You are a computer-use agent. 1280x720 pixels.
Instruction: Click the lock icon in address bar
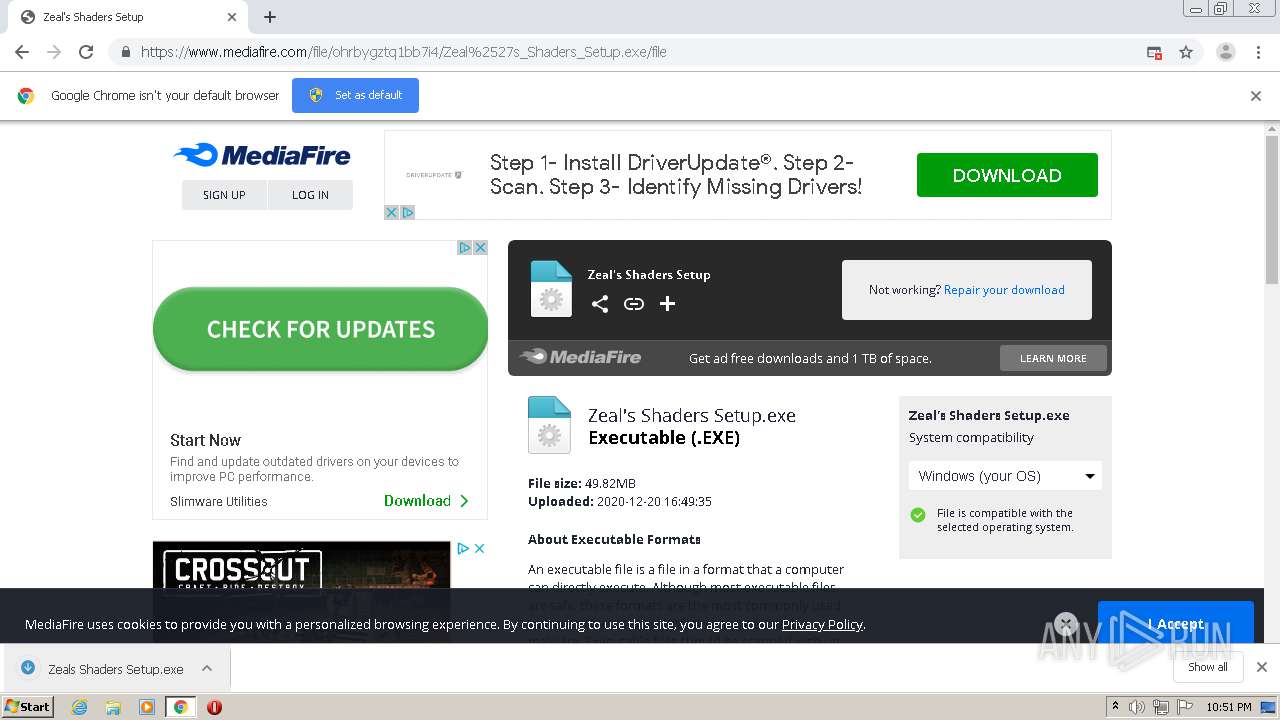click(x=125, y=52)
